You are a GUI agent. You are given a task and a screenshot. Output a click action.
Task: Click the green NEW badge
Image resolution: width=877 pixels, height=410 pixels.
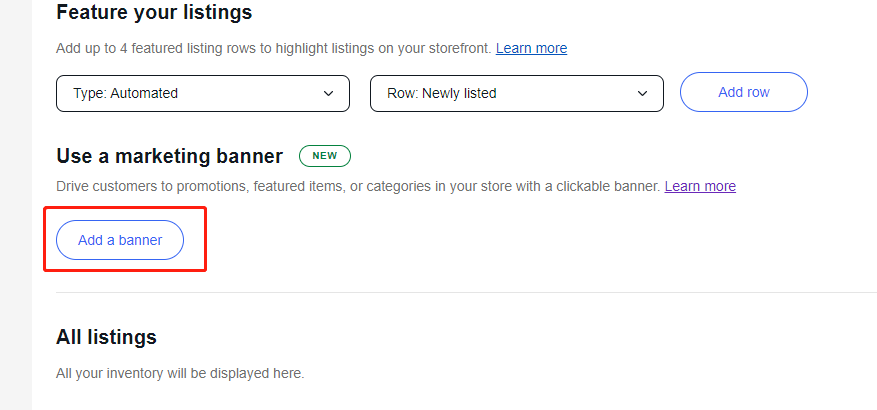tap(324, 156)
